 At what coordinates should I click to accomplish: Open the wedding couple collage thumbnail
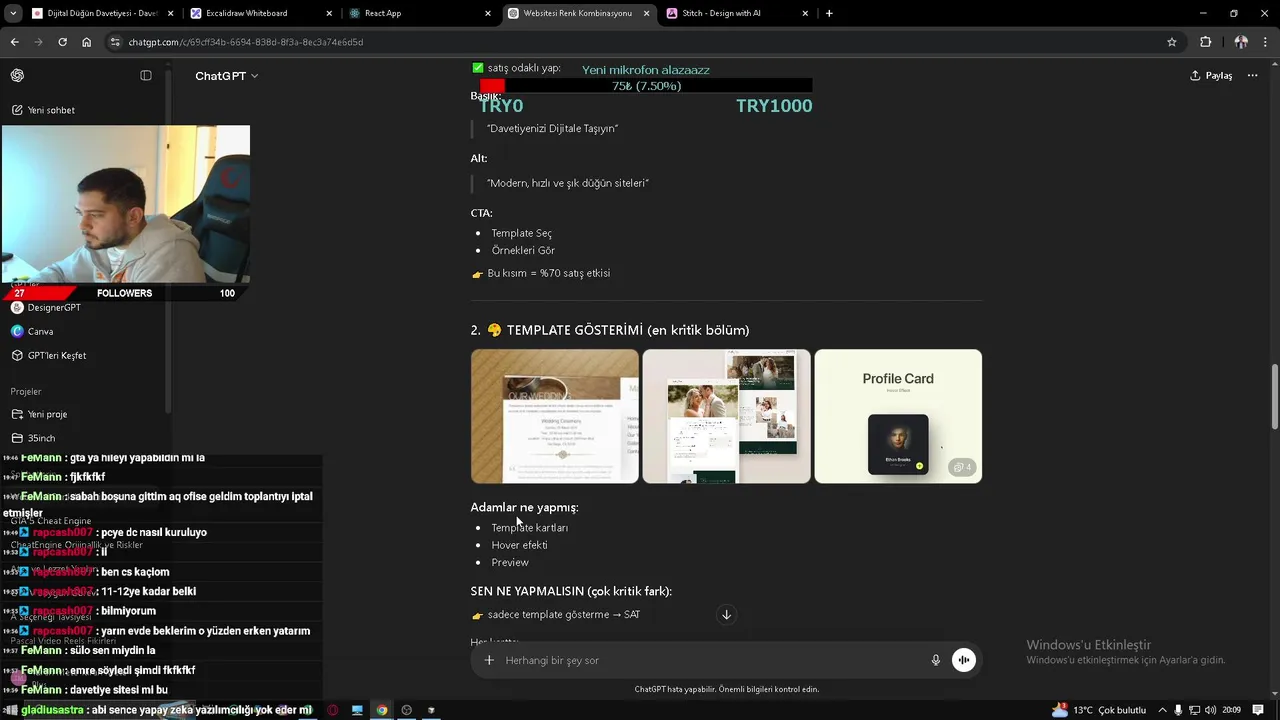(726, 416)
